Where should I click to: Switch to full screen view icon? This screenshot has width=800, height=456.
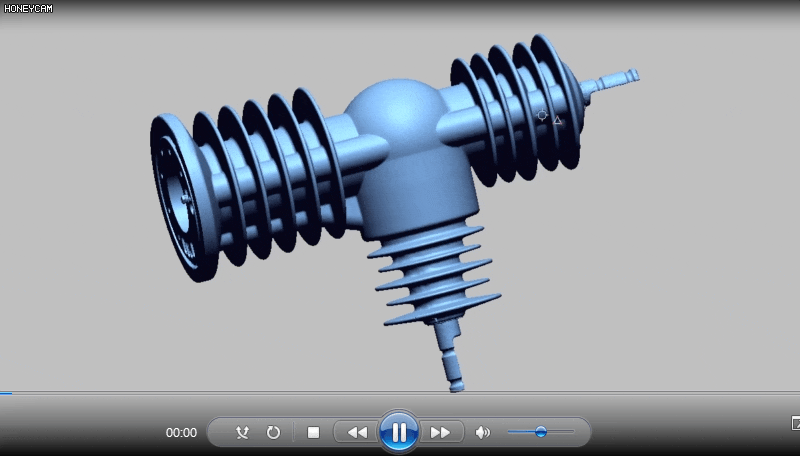coord(795,423)
